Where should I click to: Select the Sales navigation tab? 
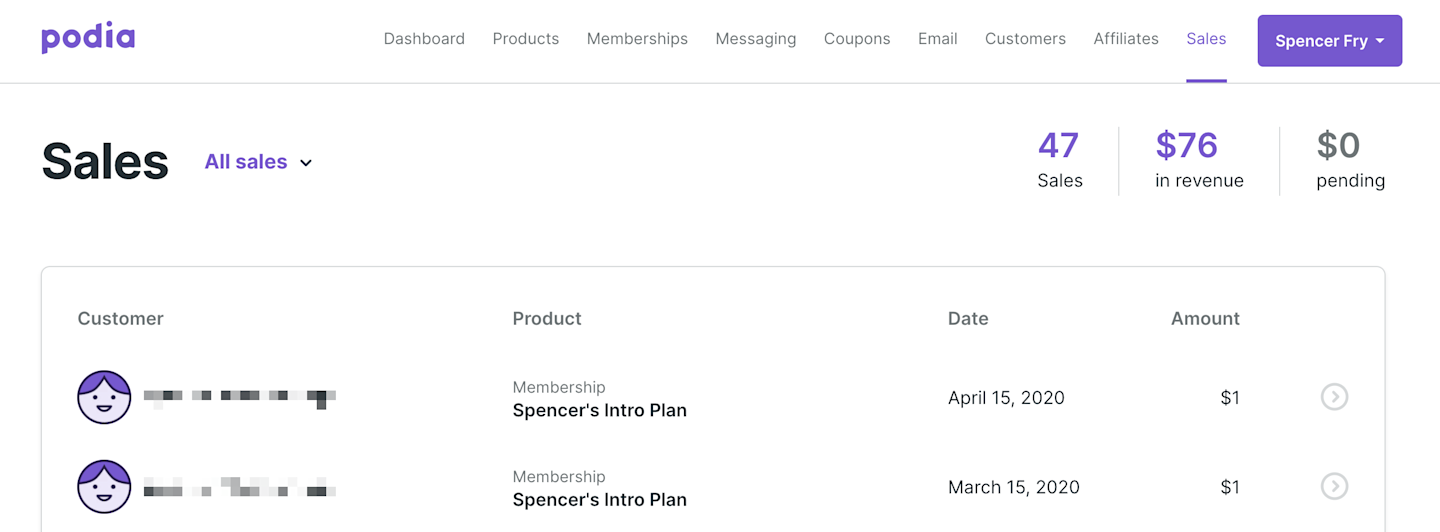click(x=1206, y=39)
